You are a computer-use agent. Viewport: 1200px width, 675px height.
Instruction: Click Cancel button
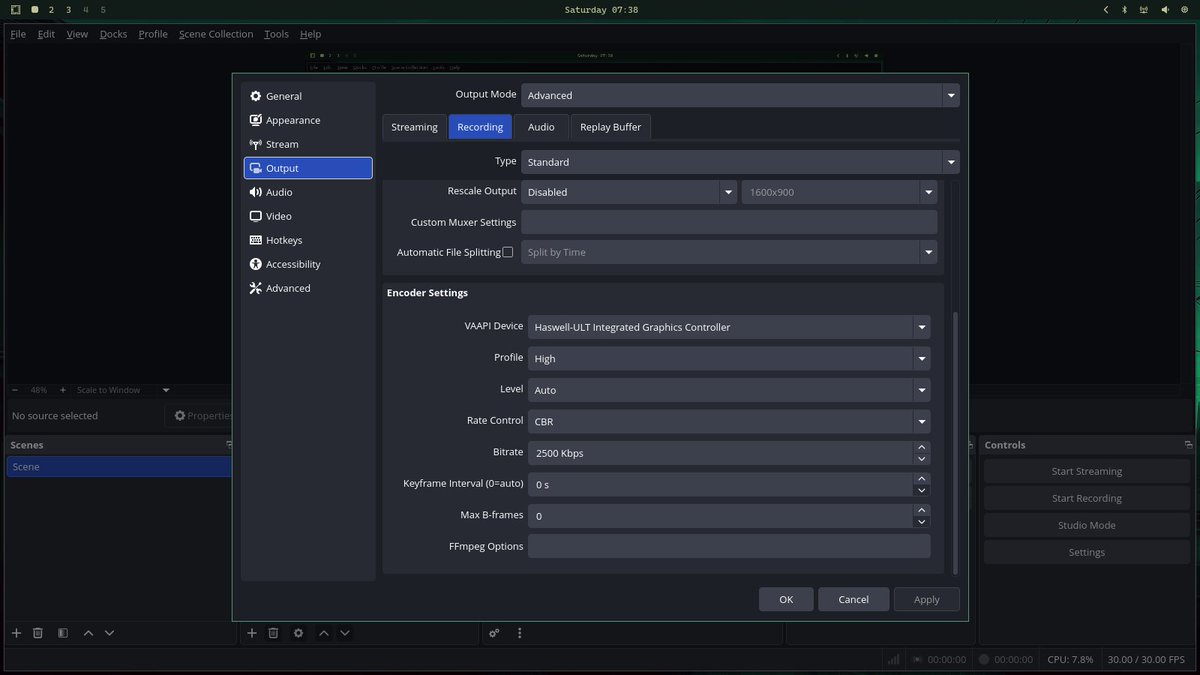tap(853, 599)
